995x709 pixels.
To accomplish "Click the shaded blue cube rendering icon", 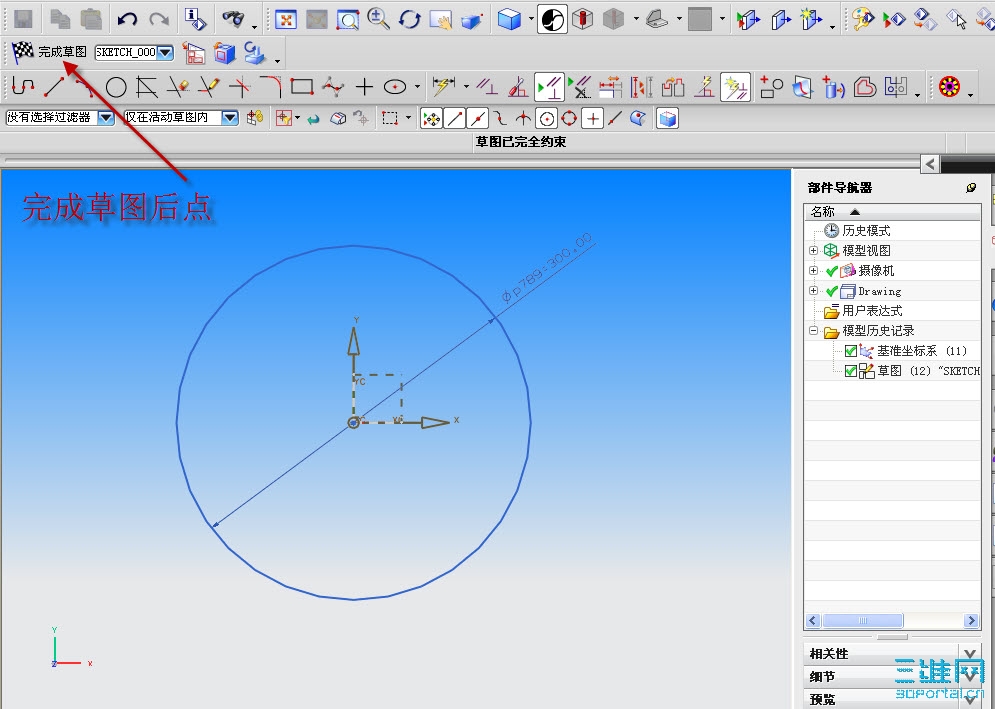I will tap(509, 20).
